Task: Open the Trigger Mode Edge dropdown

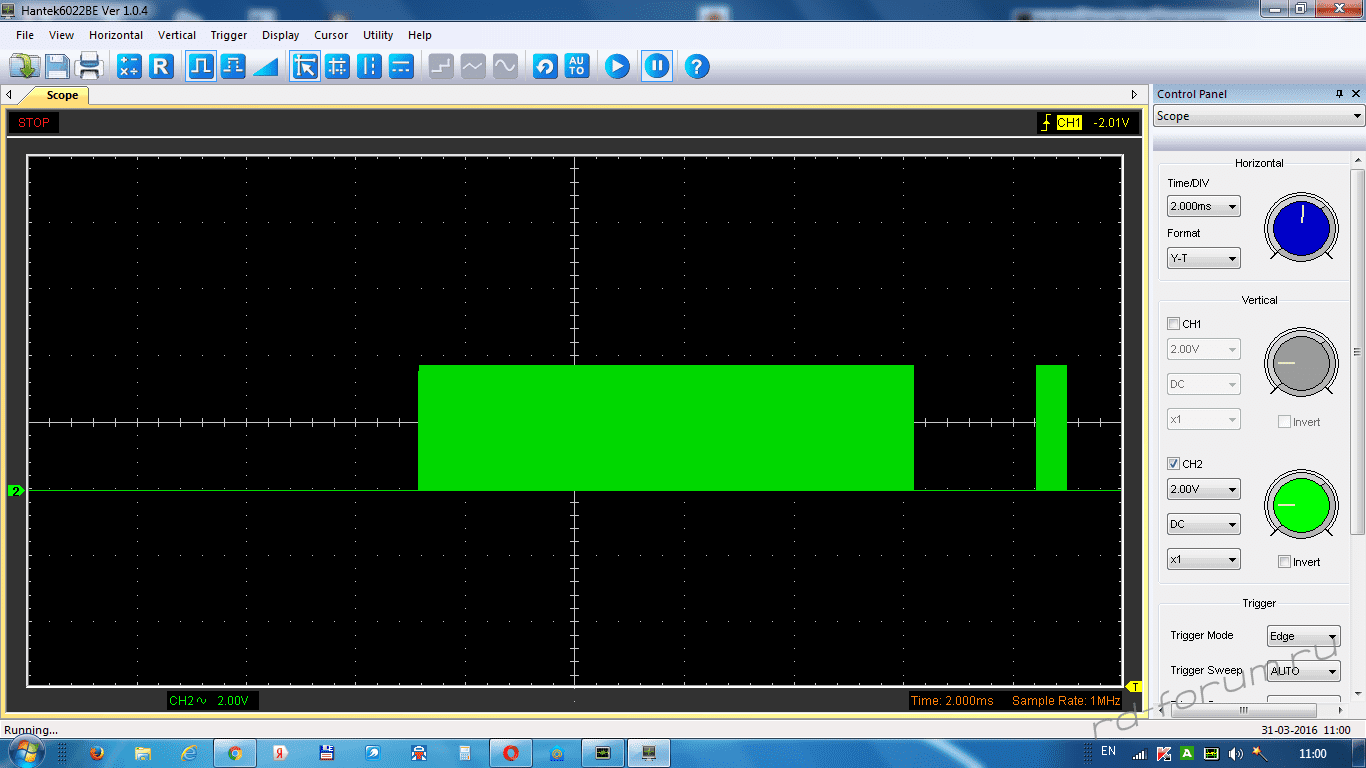Action: pos(1303,637)
